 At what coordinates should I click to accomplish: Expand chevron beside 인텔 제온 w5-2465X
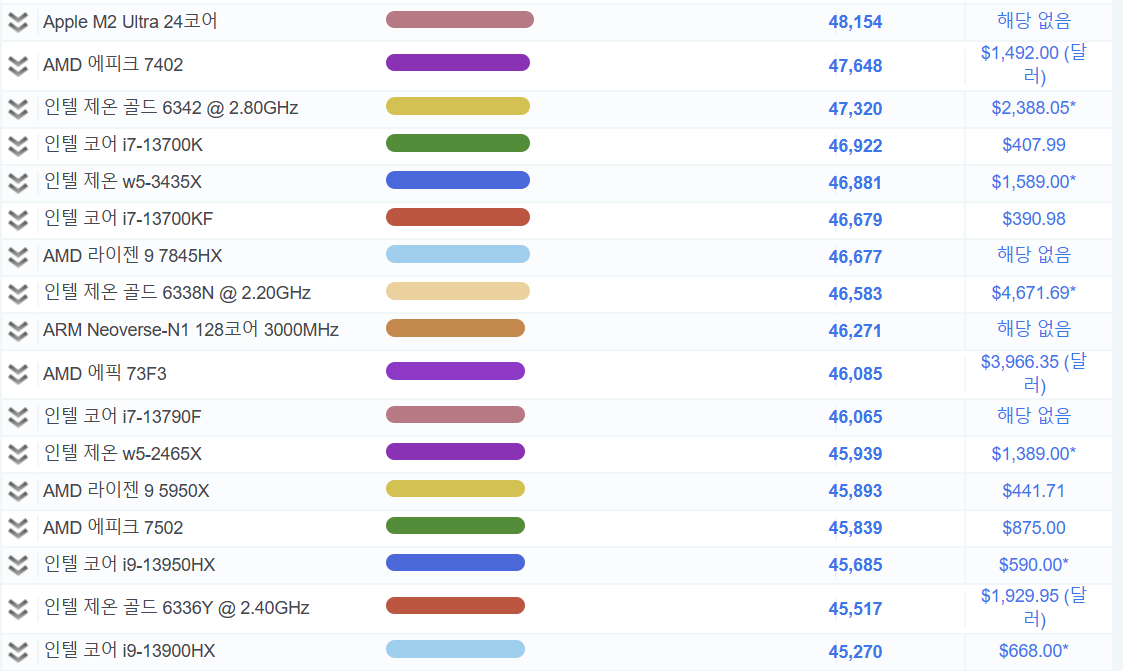point(18,455)
